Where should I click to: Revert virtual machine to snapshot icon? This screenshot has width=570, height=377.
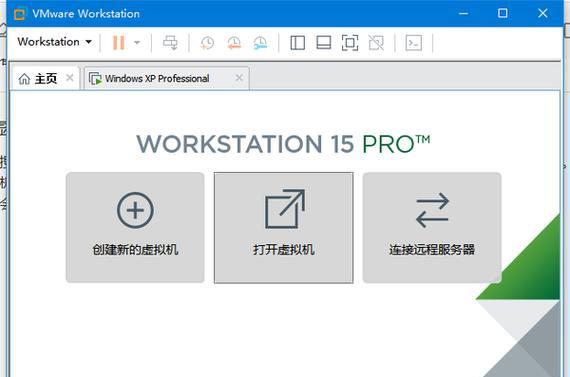tap(234, 43)
